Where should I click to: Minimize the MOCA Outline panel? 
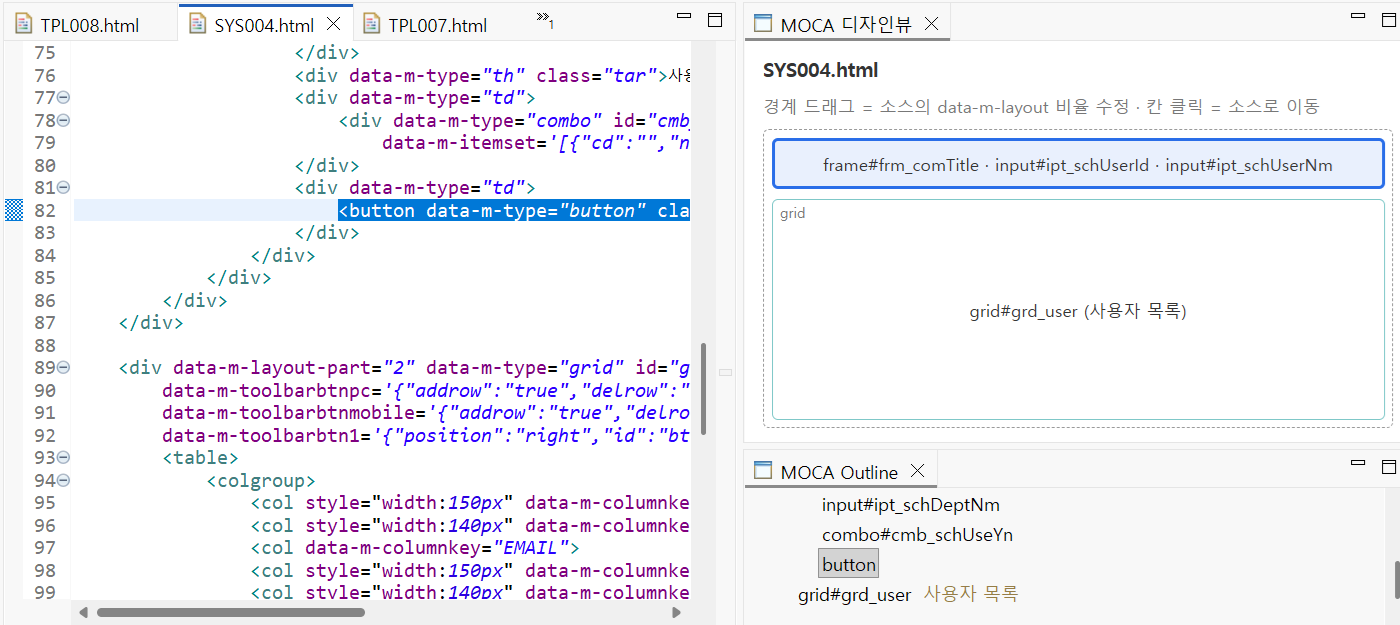point(1358,463)
